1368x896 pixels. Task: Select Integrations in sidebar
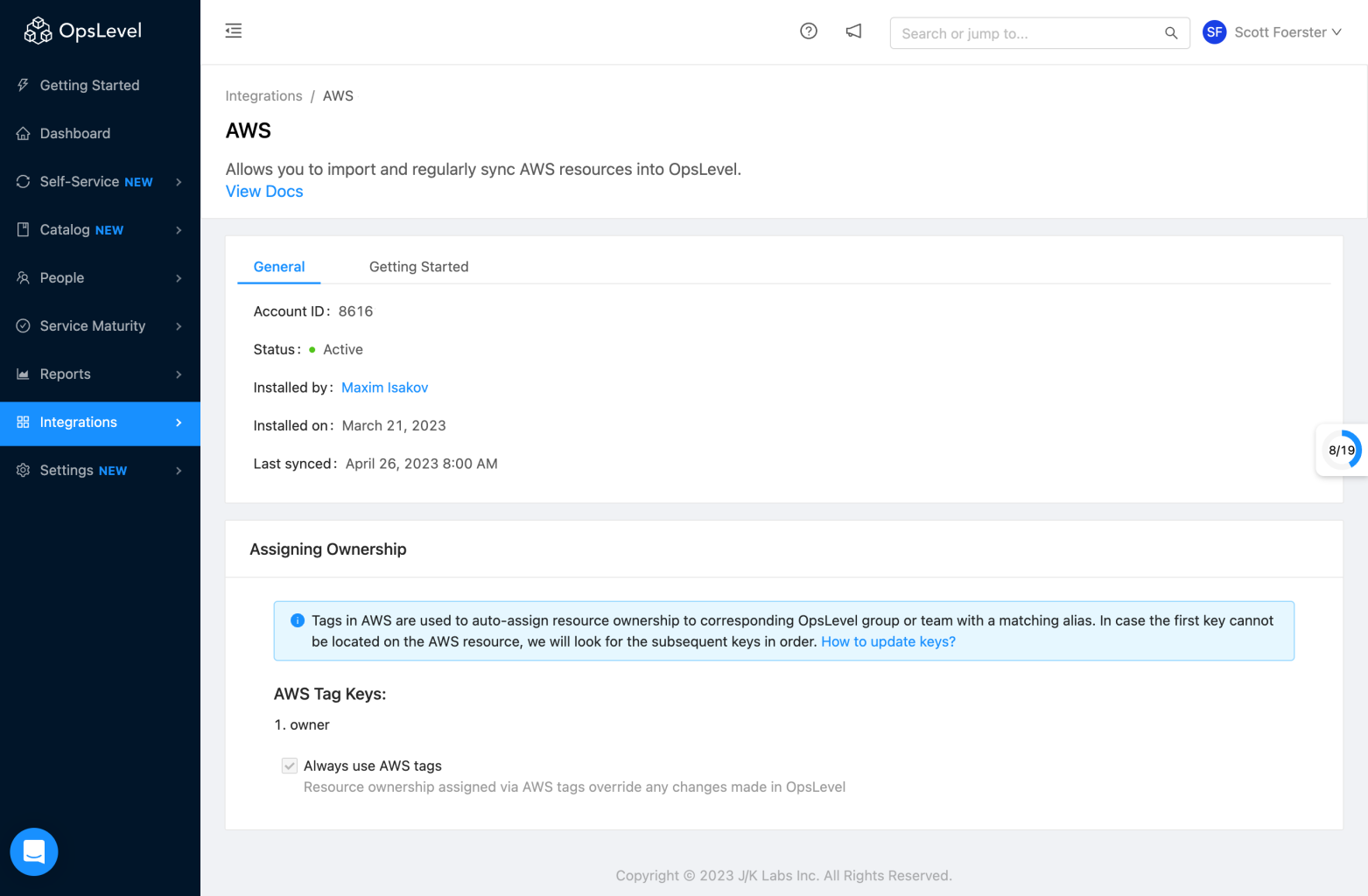coord(100,422)
